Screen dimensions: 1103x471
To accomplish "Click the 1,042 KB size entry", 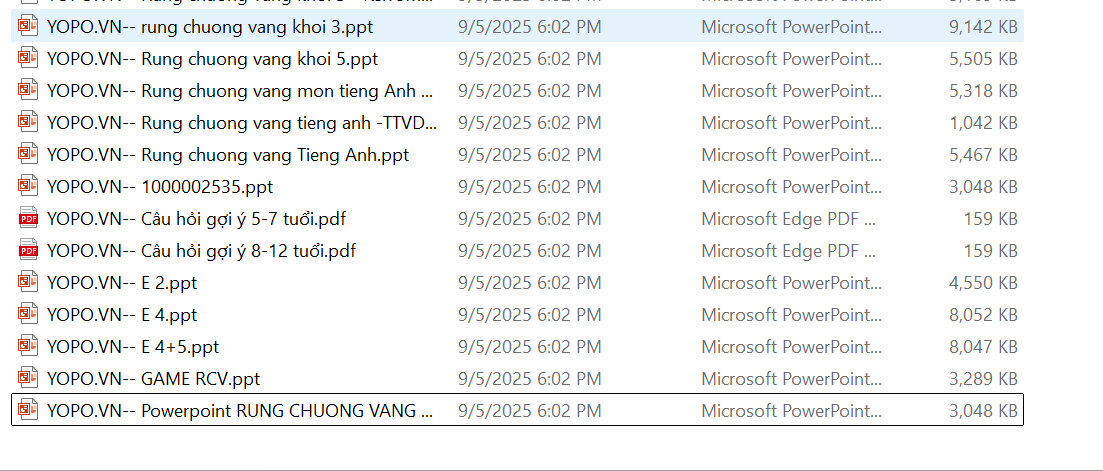I will point(982,123).
